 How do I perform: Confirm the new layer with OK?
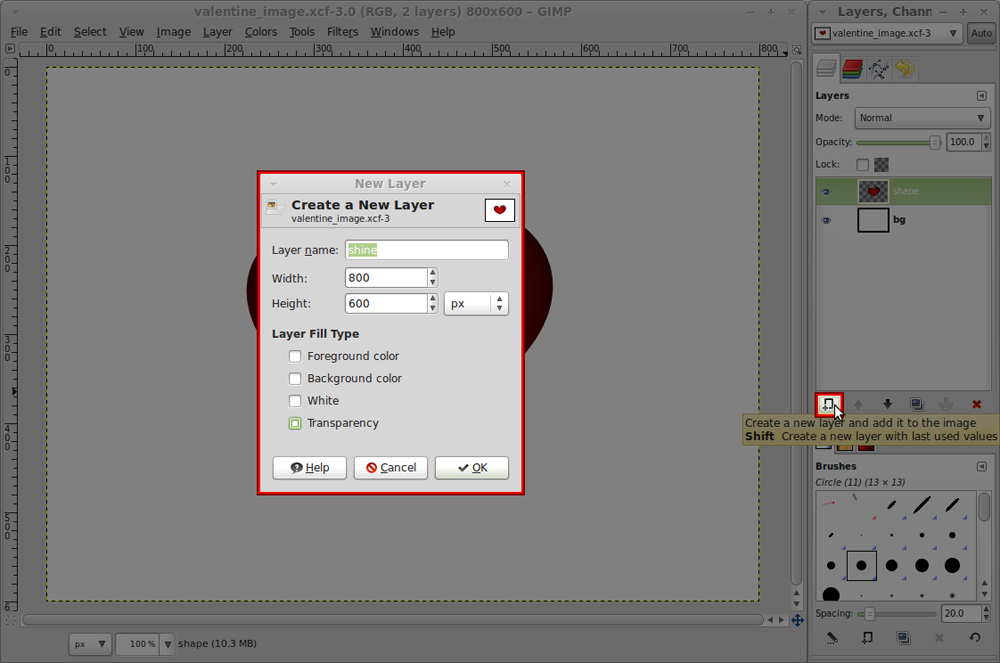(x=471, y=467)
